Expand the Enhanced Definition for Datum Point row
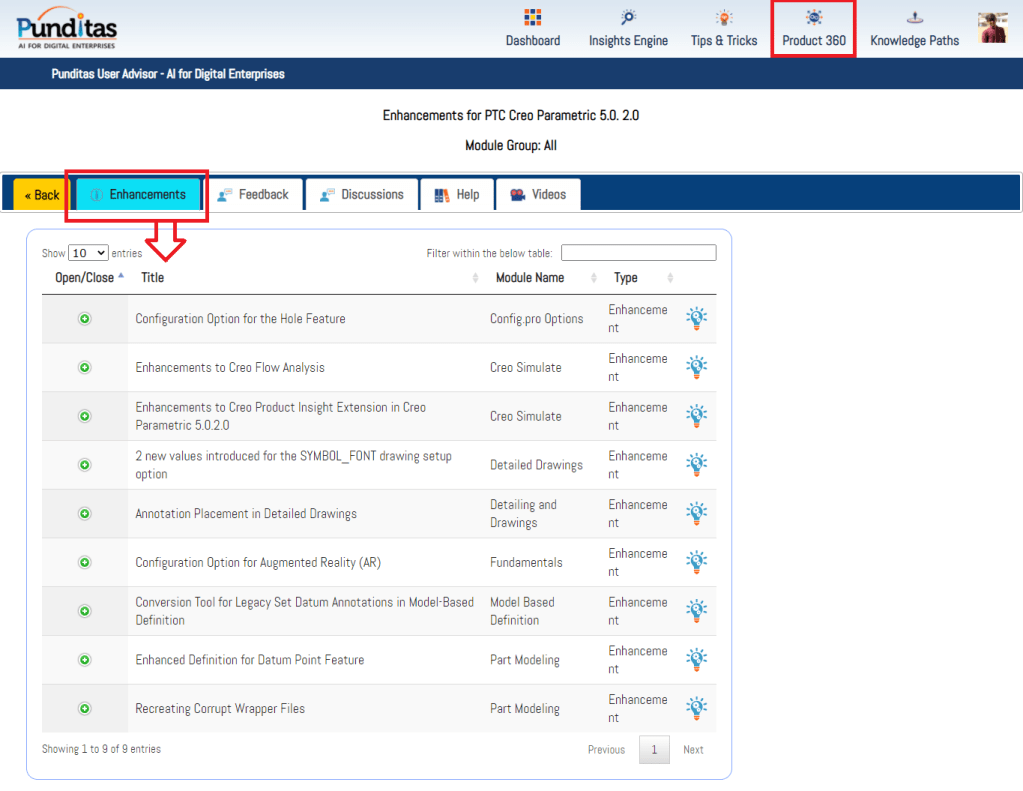Image resolution: width=1023 pixels, height=791 pixels. pos(85,660)
